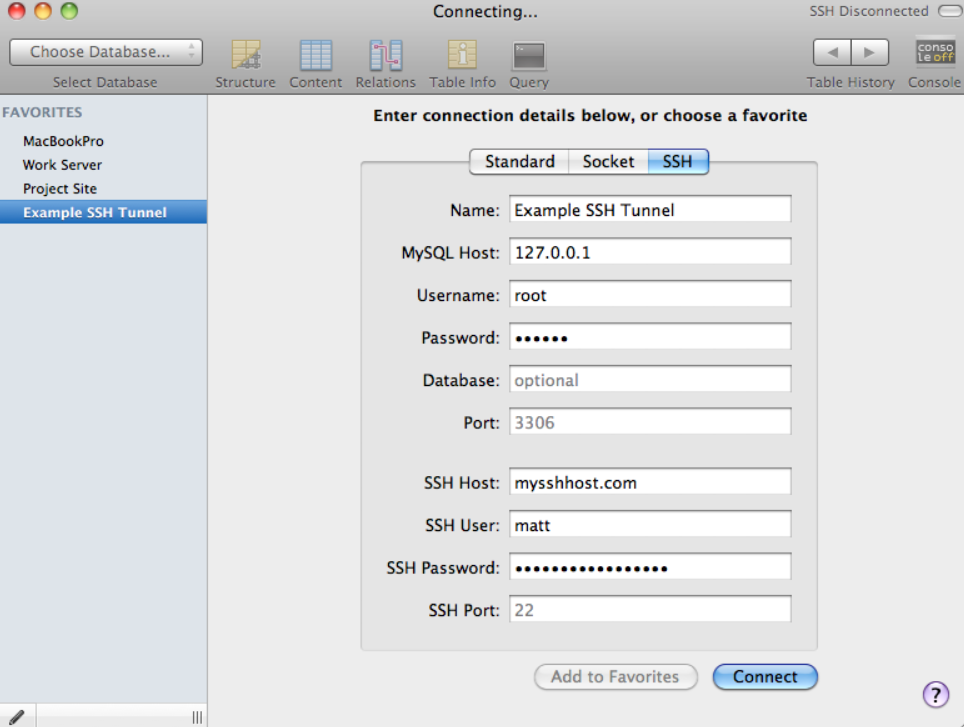964x727 pixels.
Task: Click the SSH User field
Action: [x=650, y=524]
